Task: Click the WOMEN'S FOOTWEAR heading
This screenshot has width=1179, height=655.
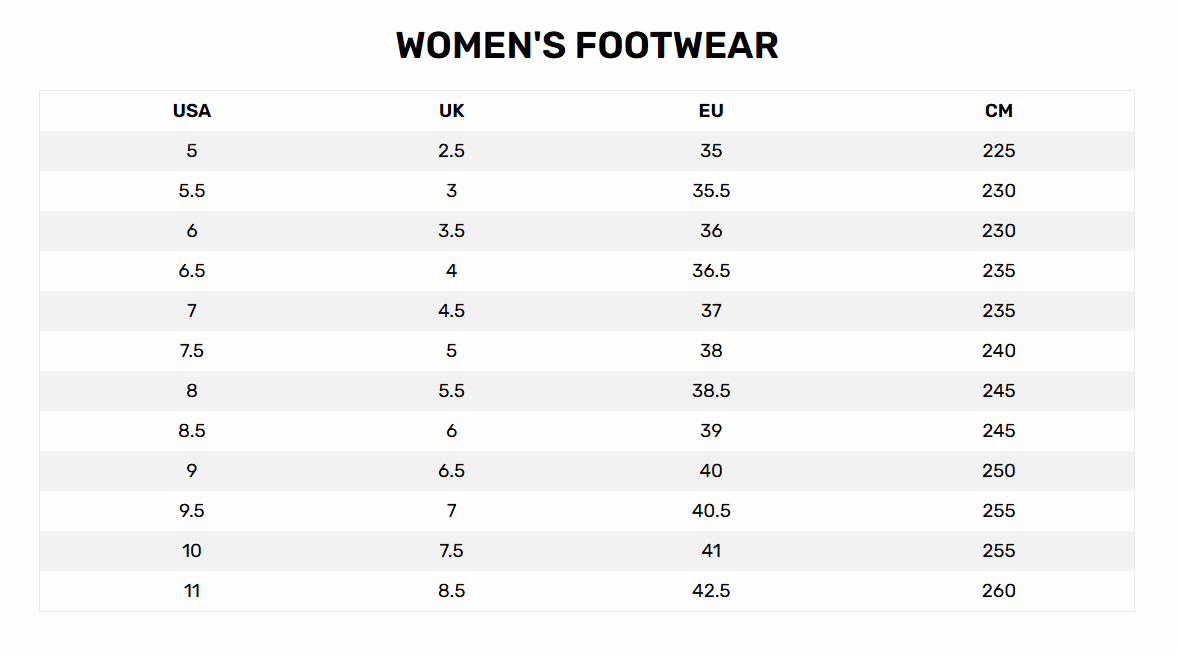Action: pyautogui.click(x=587, y=46)
